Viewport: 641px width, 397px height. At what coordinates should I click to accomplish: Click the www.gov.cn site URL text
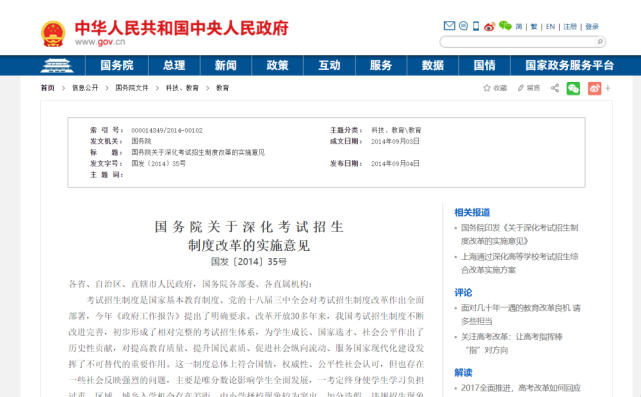tap(100, 42)
